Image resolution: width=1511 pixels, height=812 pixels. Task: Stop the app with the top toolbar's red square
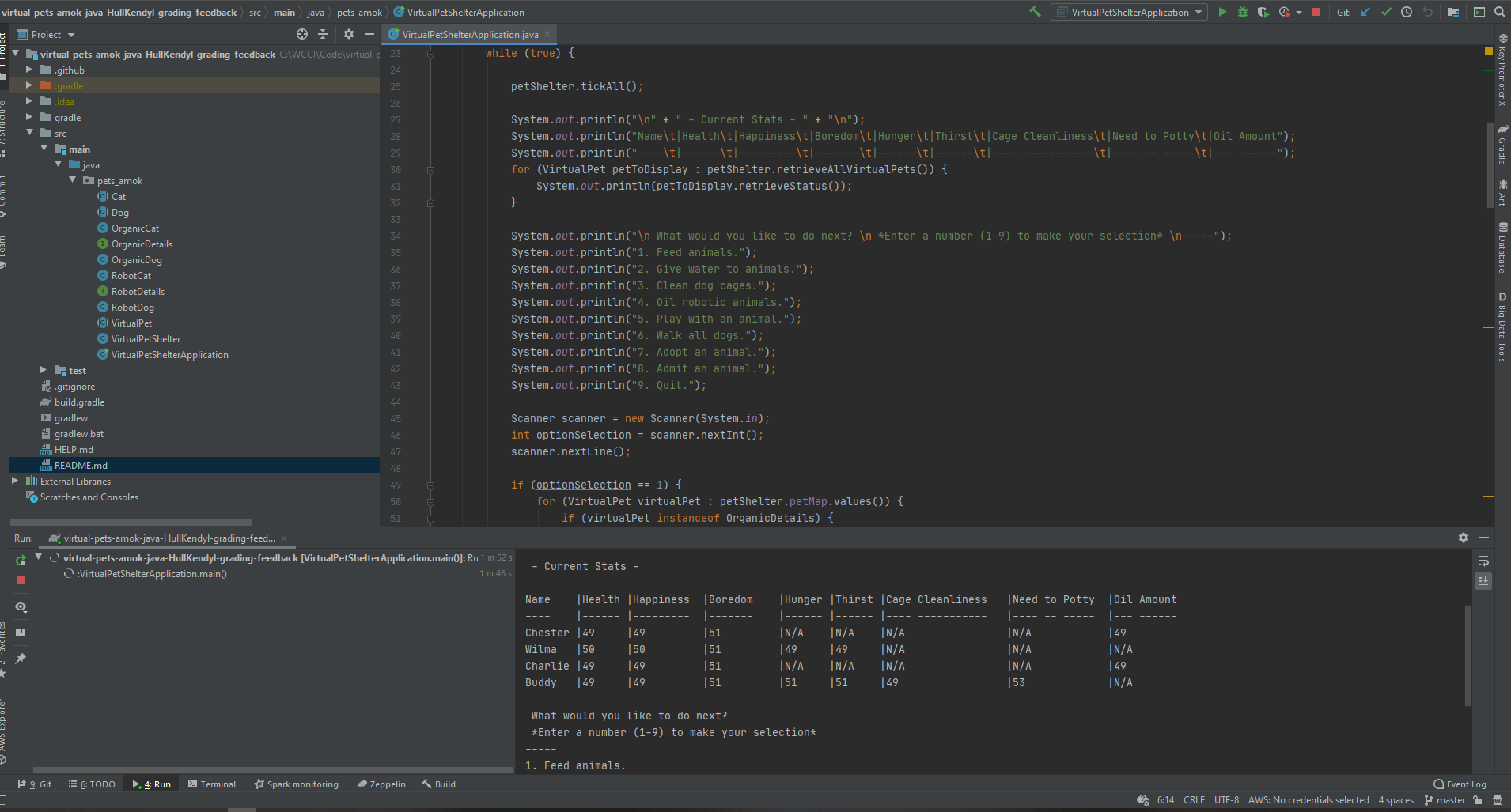(x=1316, y=12)
